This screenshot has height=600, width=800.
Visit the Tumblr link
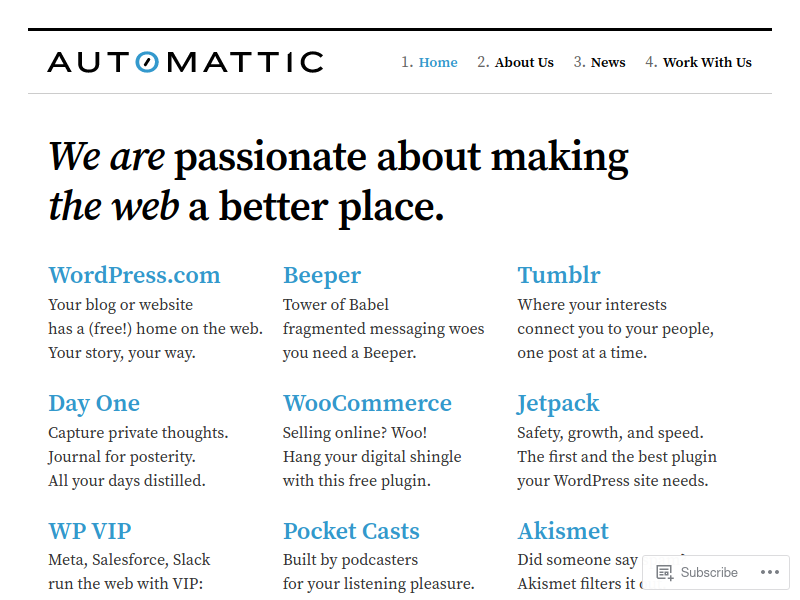559,275
